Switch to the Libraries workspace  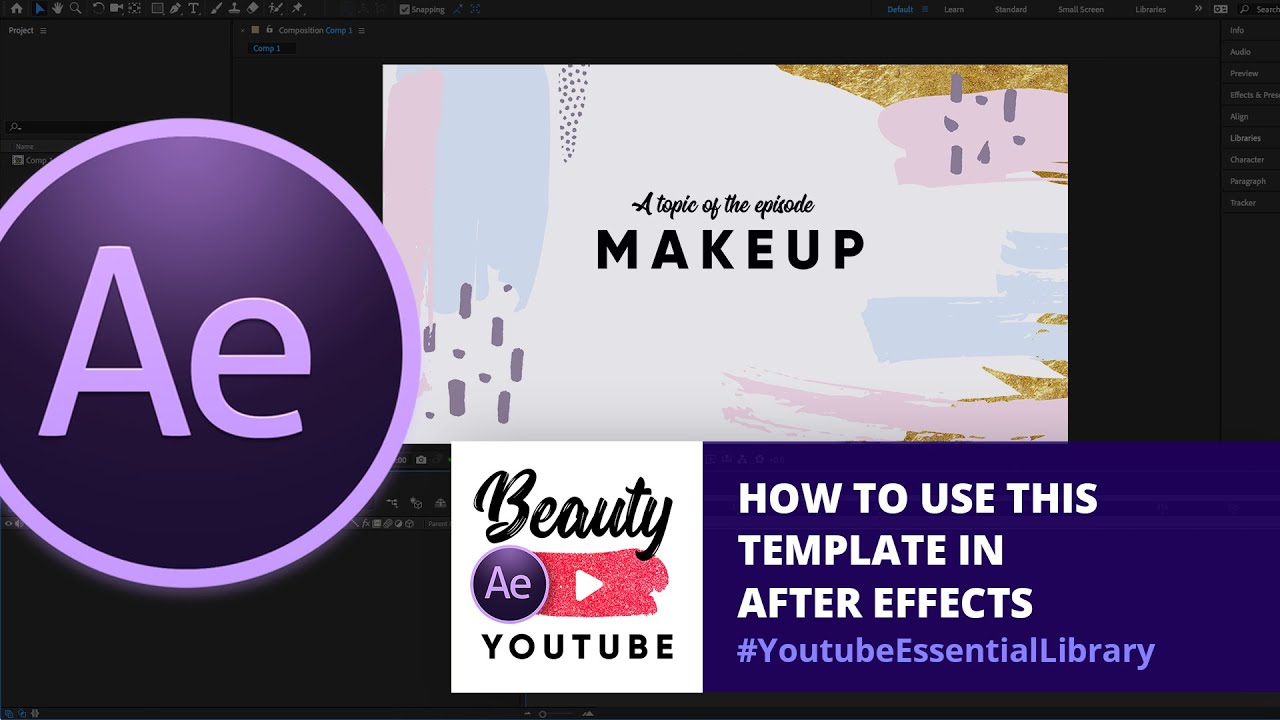point(1150,9)
